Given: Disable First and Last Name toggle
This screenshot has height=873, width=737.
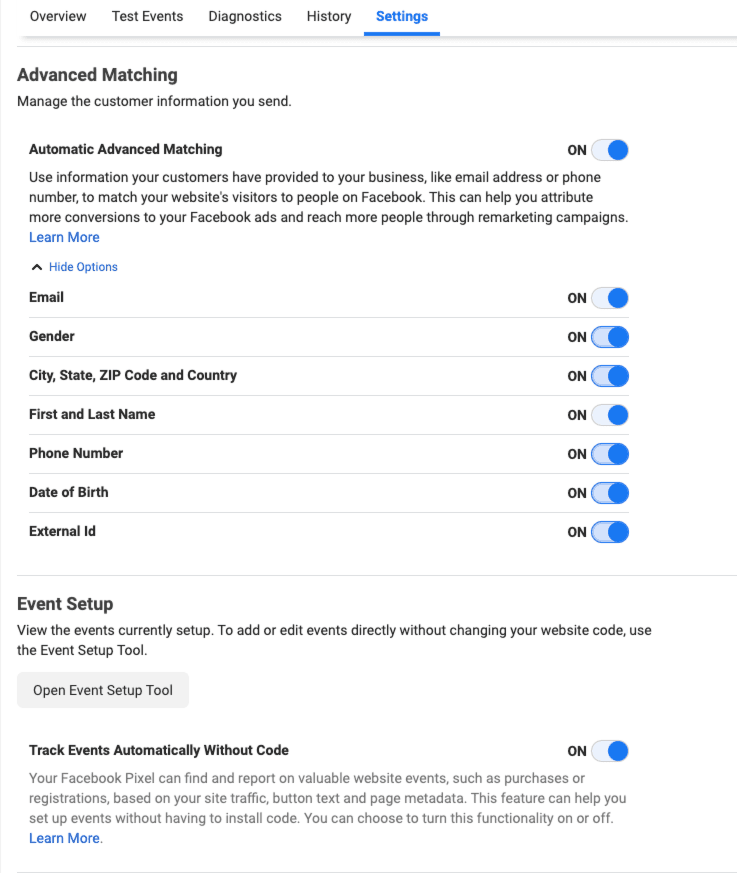Looking at the screenshot, I should 610,415.
